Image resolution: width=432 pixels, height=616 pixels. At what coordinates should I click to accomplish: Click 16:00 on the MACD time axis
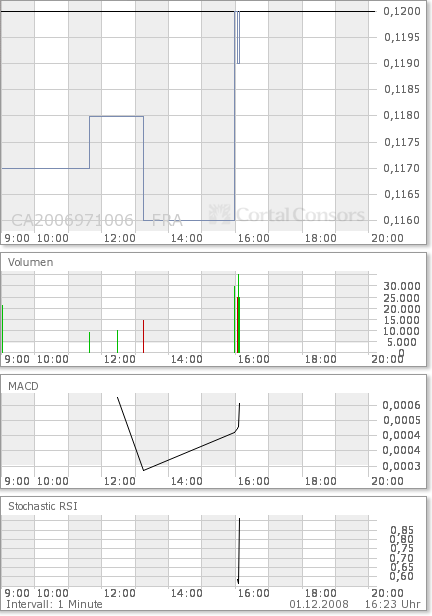click(254, 481)
